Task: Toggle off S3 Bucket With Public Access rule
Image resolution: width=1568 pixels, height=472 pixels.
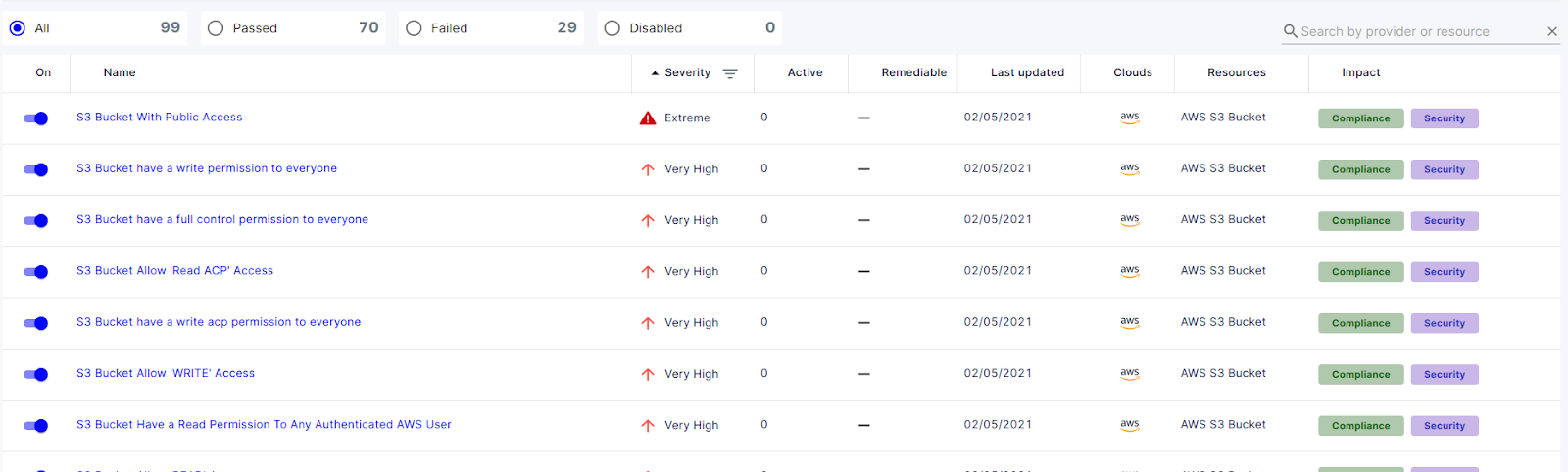Action: (x=35, y=118)
